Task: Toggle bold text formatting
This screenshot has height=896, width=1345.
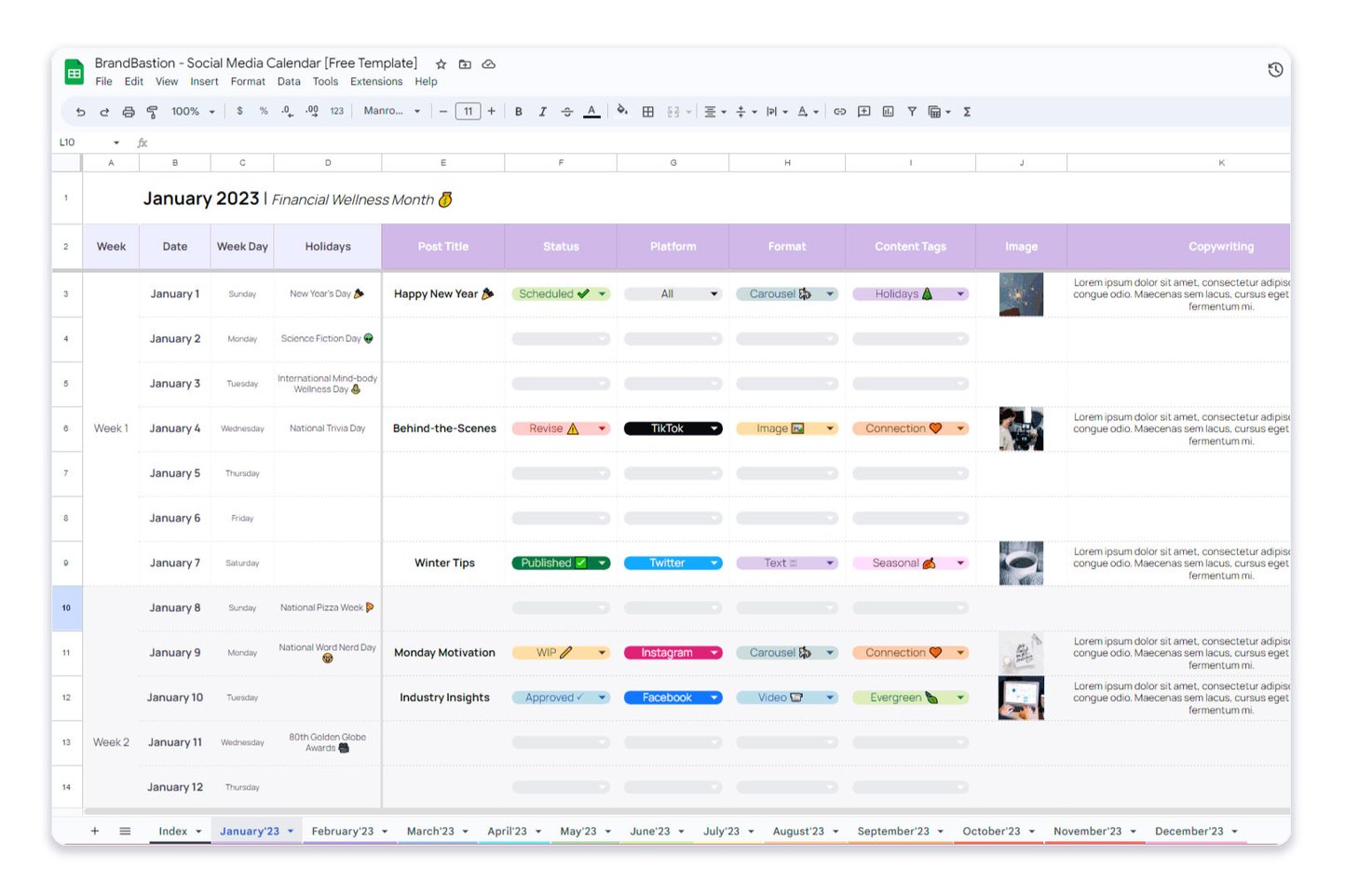Action: coord(518,111)
